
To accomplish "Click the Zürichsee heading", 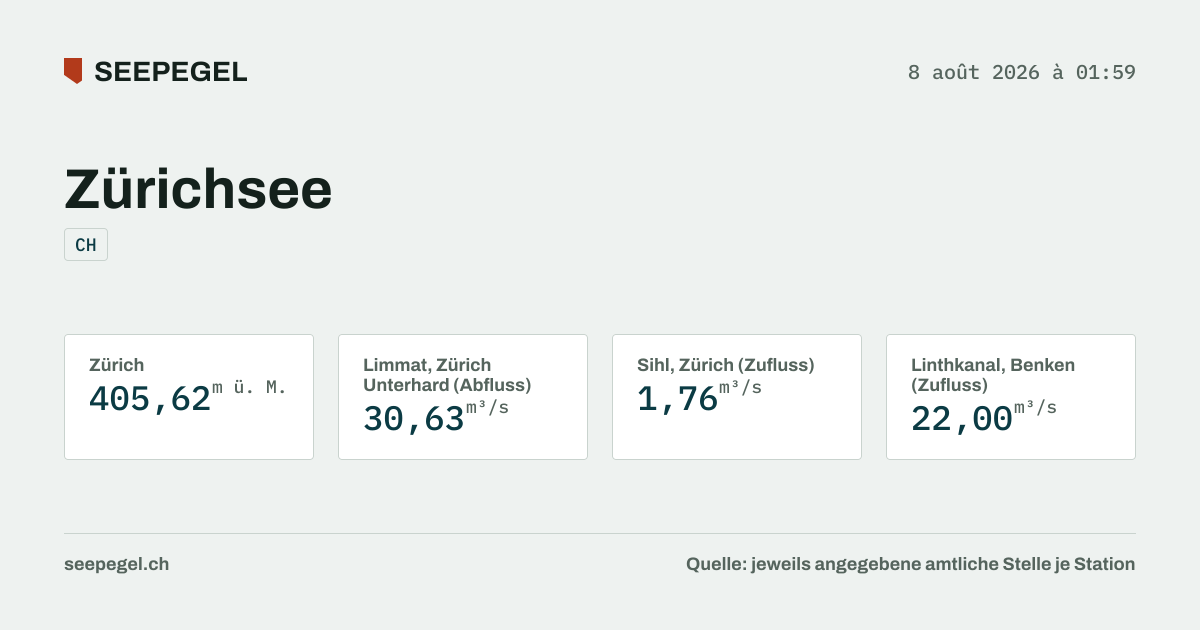I will (198, 188).
